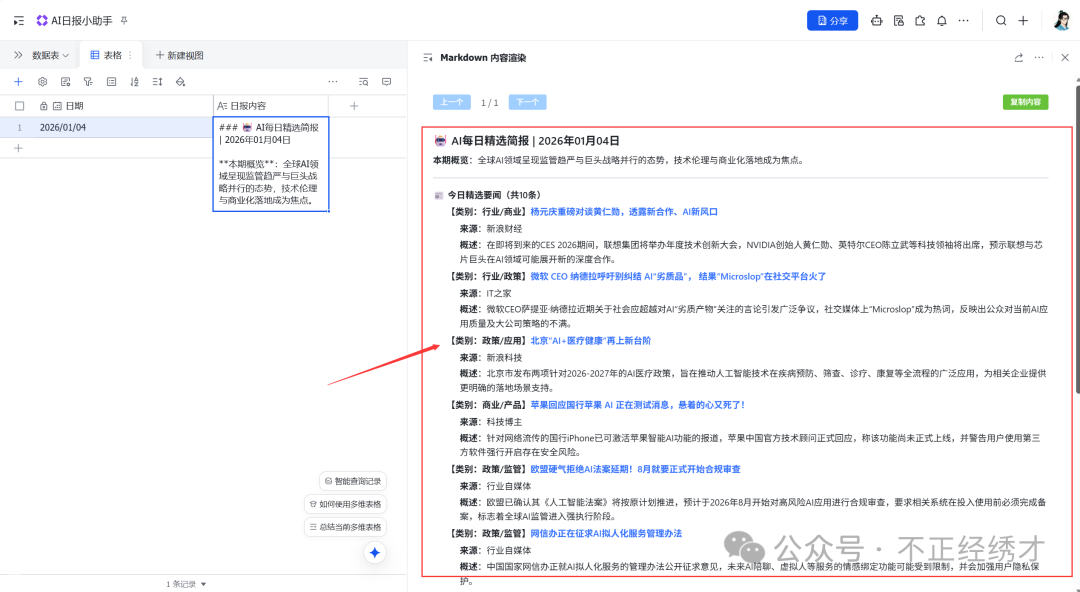Click the find records search-list icon

tap(364, 81)
